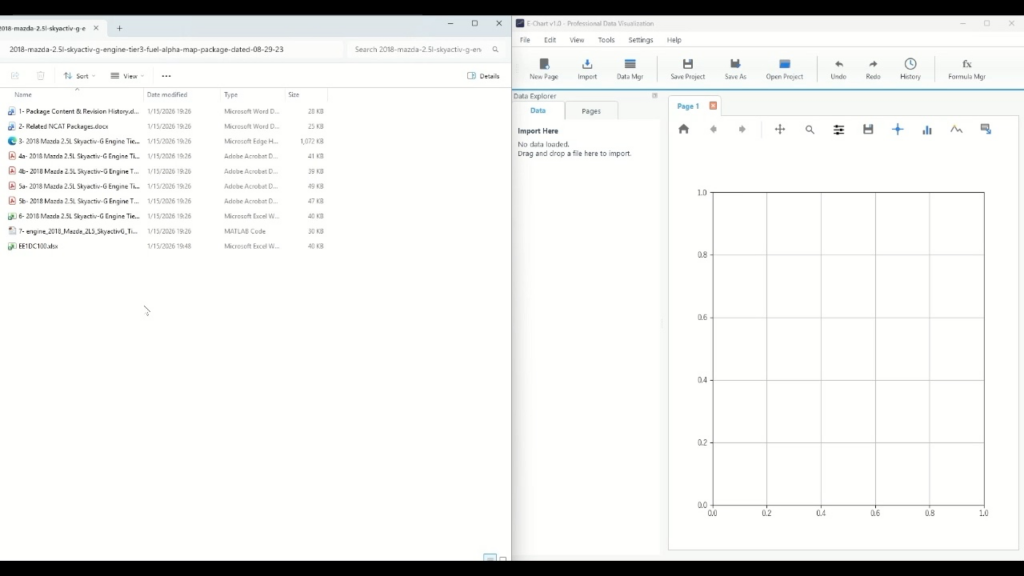Screen dimensions: 1024x576
Task: Open the Sort dropdown in File Explorer
Action: [79, 76]
